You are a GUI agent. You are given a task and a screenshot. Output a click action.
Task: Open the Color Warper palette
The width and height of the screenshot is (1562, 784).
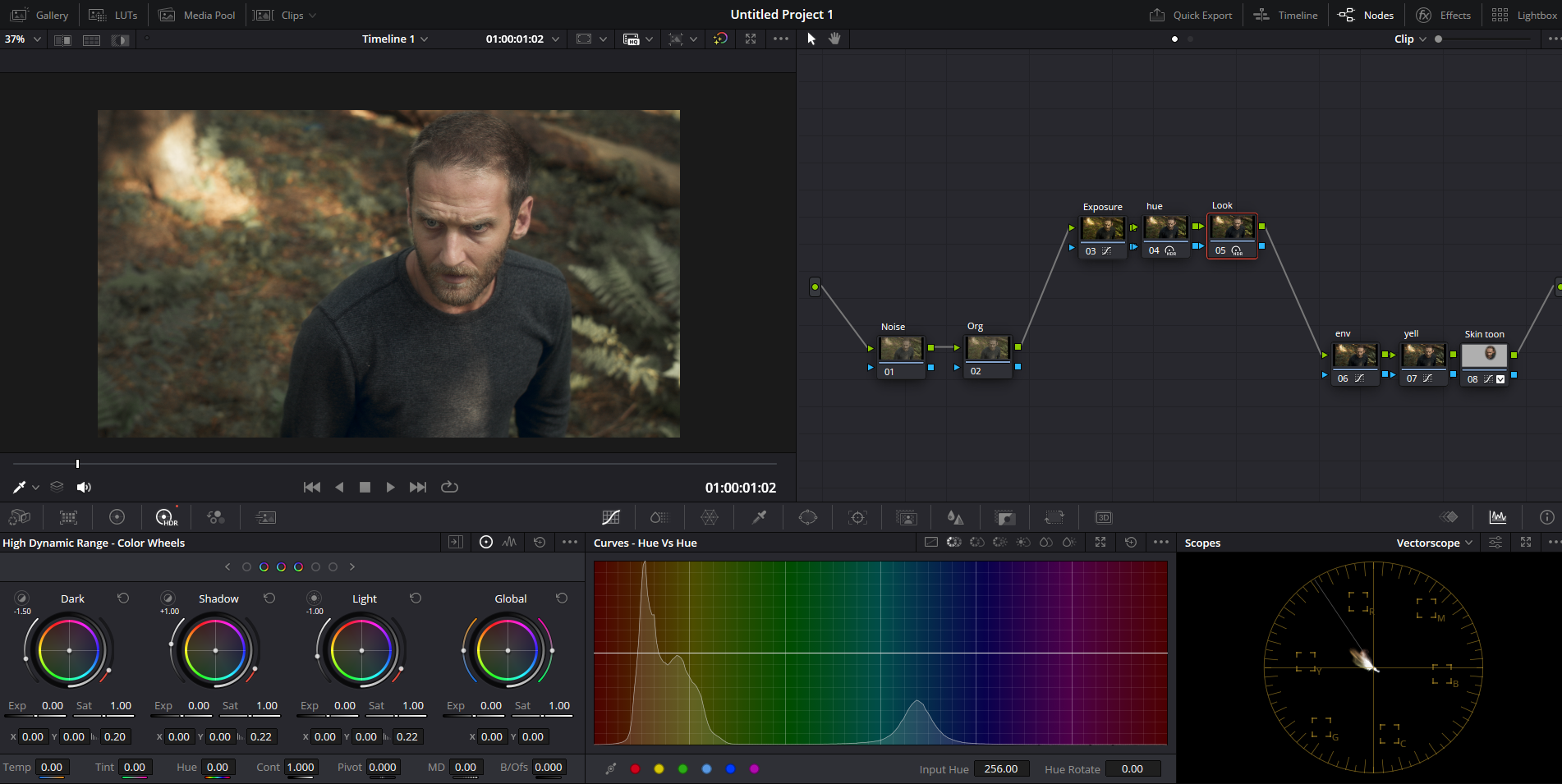pyautogui.click(x=710, y=517)
